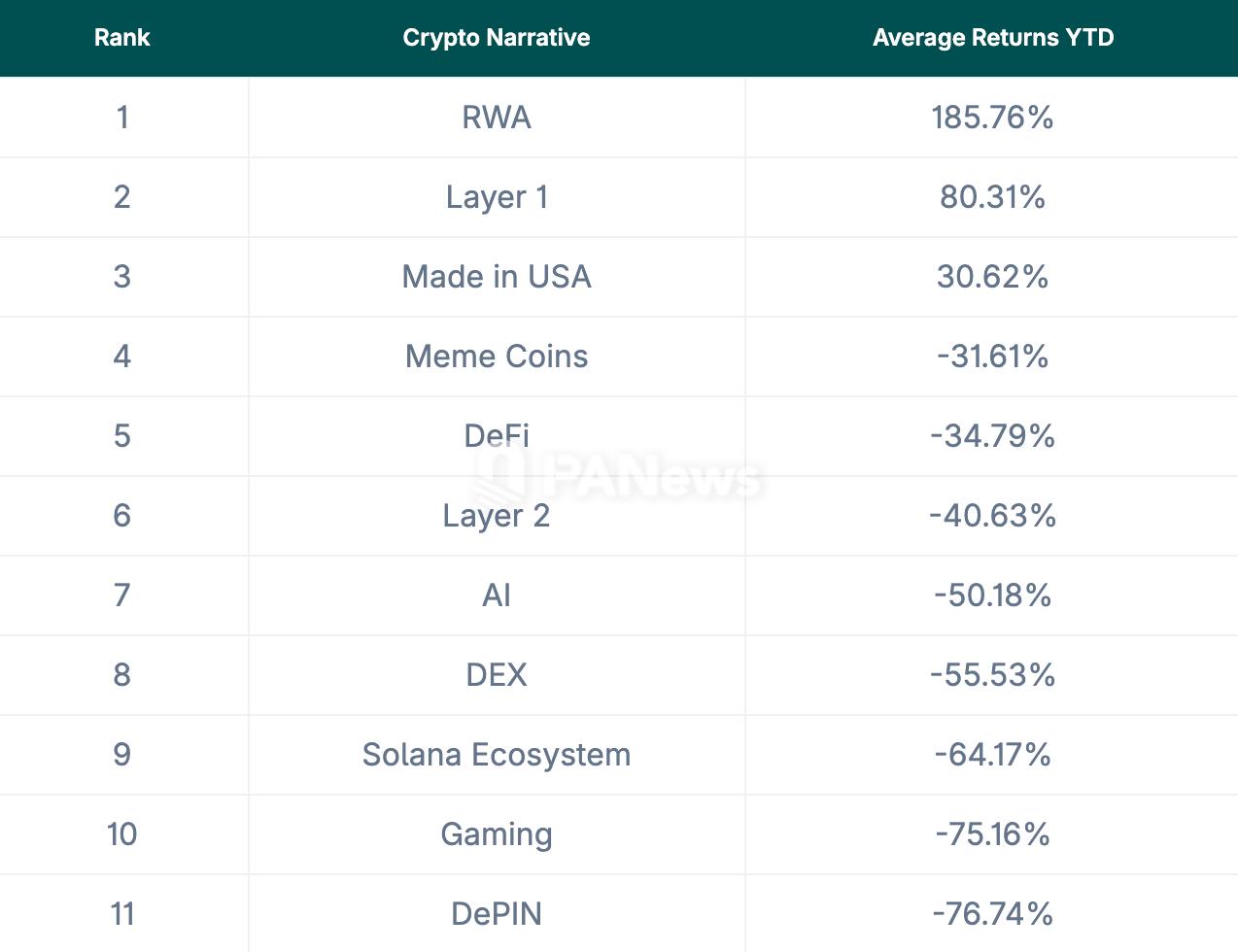Viewport: 1238px width, 952px height.
Task: Select the Layer 1 narrative cell
Action: click(x=497, y=197)
